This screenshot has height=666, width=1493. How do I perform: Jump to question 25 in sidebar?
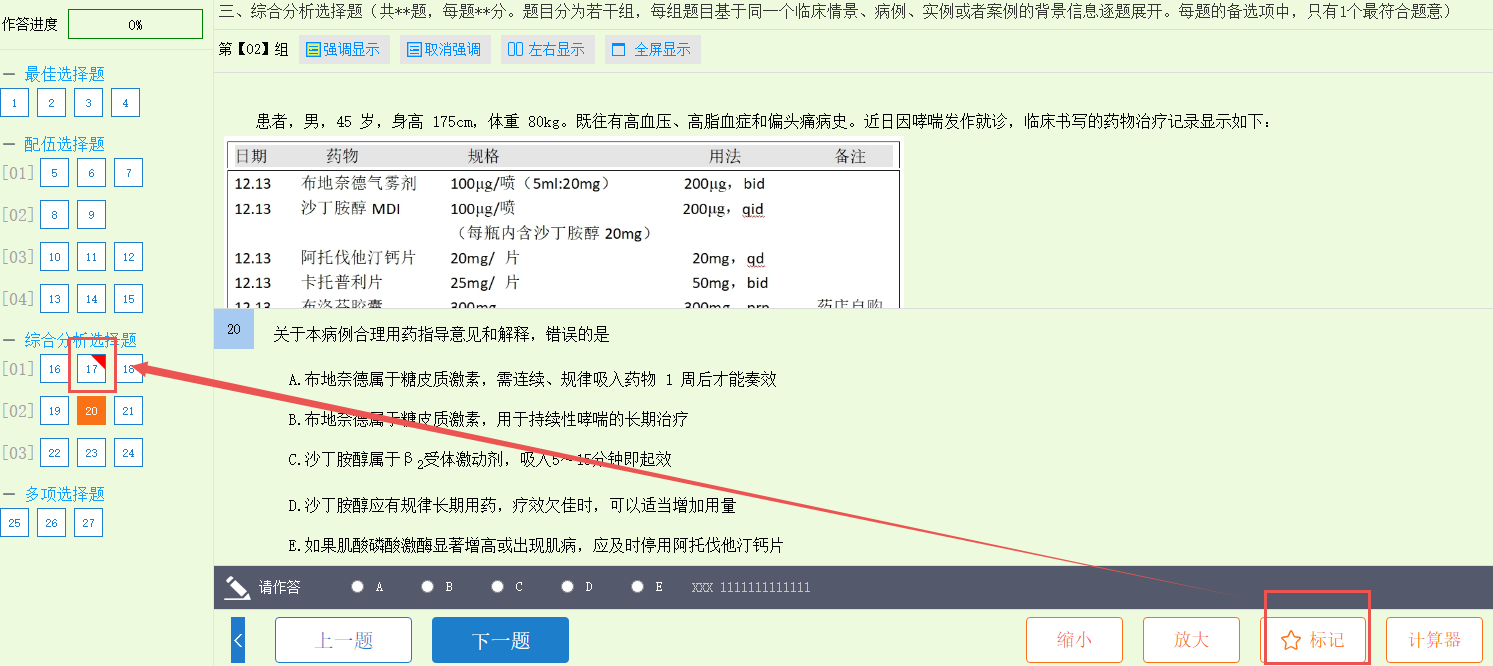click(15, 523)
